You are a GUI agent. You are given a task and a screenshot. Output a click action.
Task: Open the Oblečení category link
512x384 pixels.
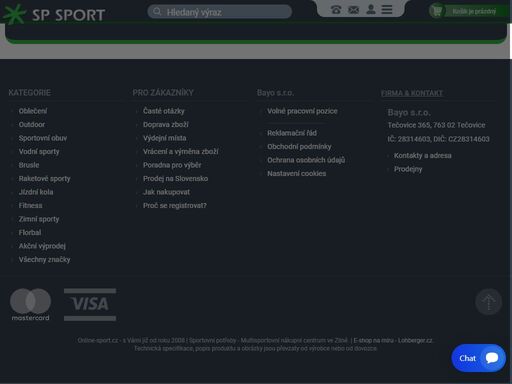pyautogui.click(x=33, y=111)
